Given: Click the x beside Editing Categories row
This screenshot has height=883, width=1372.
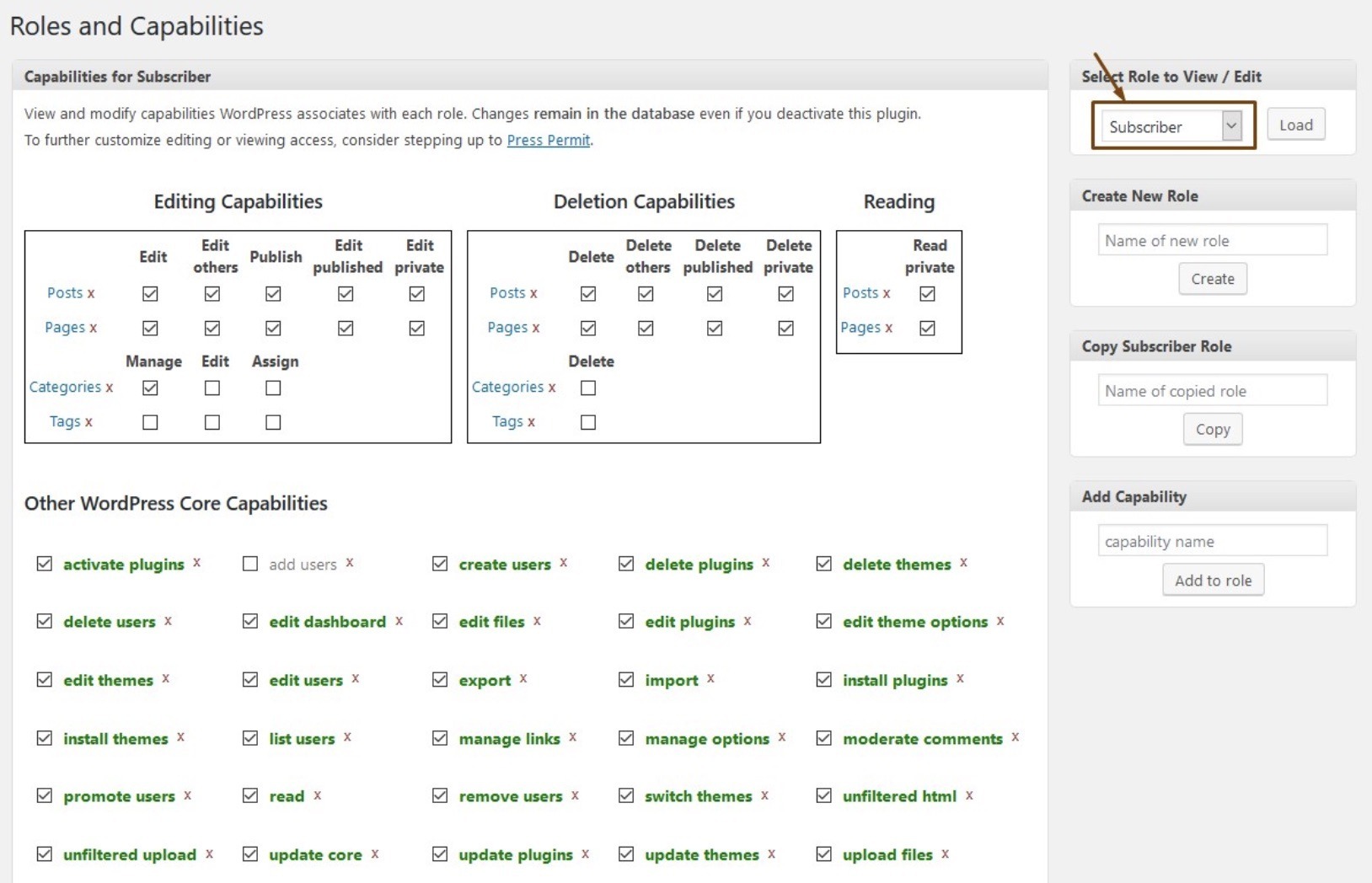Looking at the screenshot, I should click(x=109, y=388).
